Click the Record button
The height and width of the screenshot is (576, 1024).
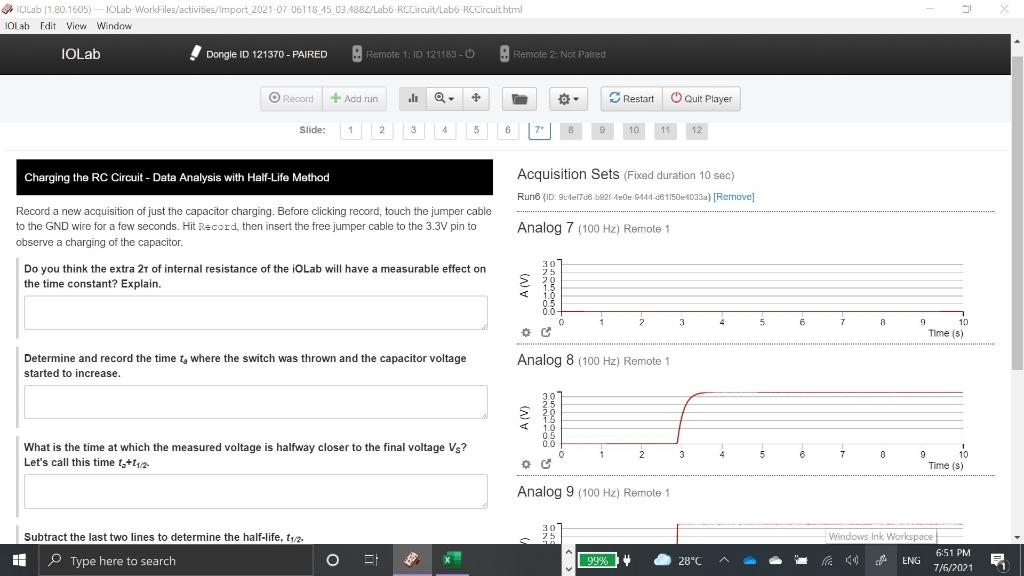291,99
